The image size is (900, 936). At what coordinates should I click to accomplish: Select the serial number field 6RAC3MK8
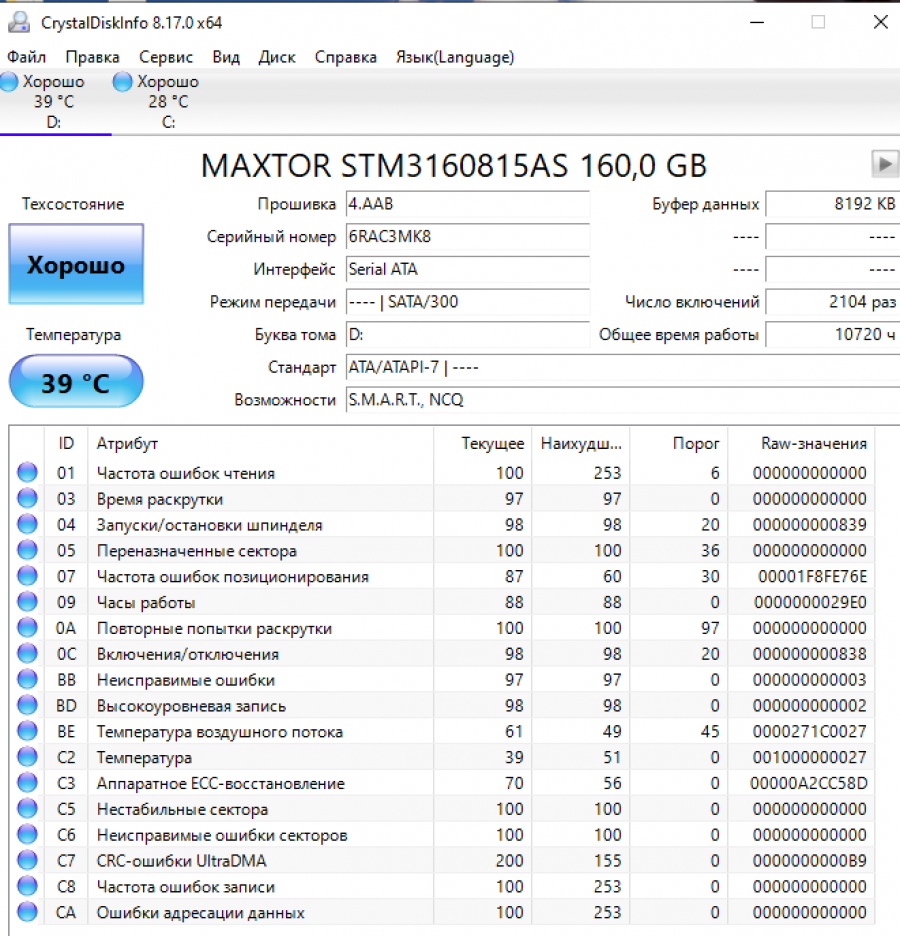click(x=467, y=237)
